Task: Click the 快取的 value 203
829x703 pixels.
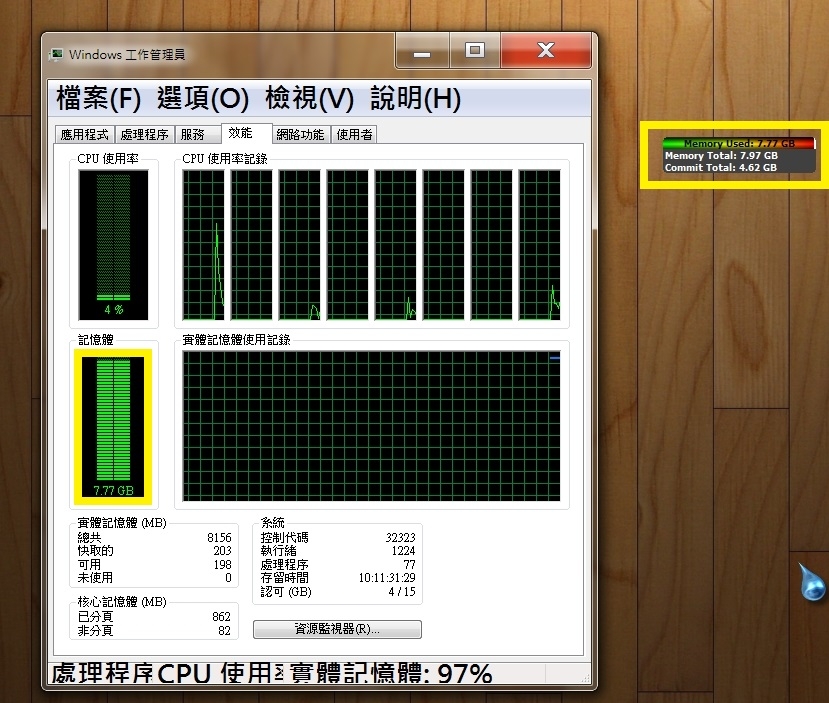Action: click(223, 551)
